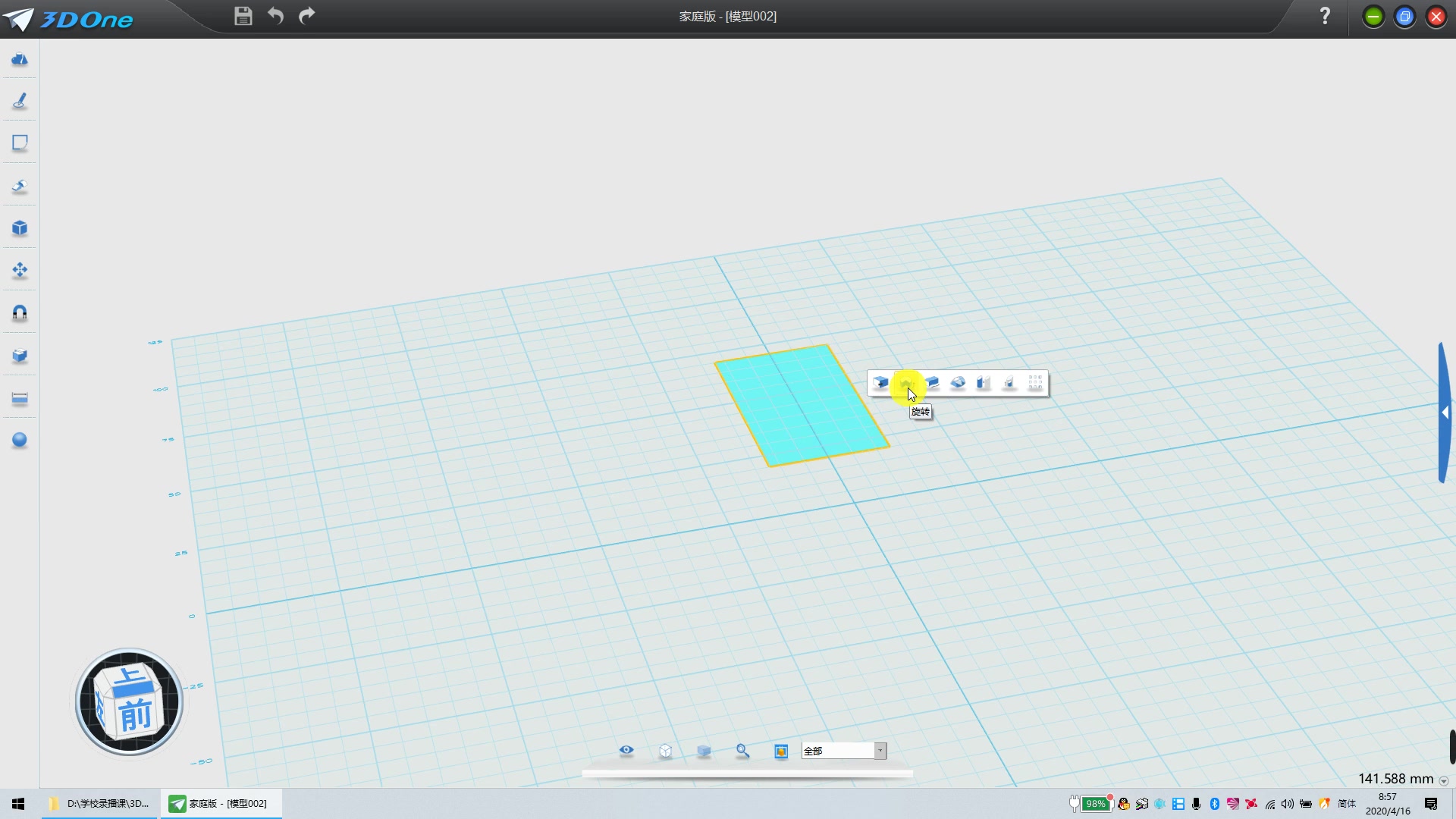Choose the array pattern grid icon
Screen dimensions: 1456x819
pos(1035,383)
